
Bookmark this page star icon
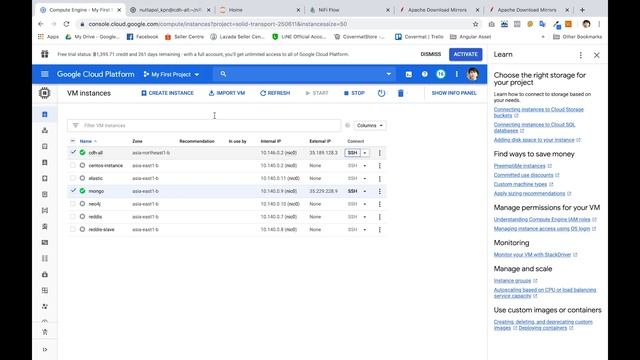pos(476,24)
